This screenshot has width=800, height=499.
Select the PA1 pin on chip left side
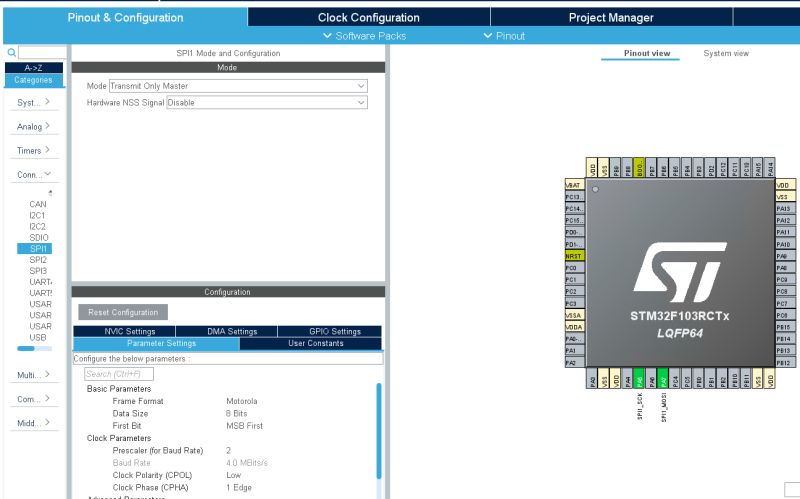(574, 351)
